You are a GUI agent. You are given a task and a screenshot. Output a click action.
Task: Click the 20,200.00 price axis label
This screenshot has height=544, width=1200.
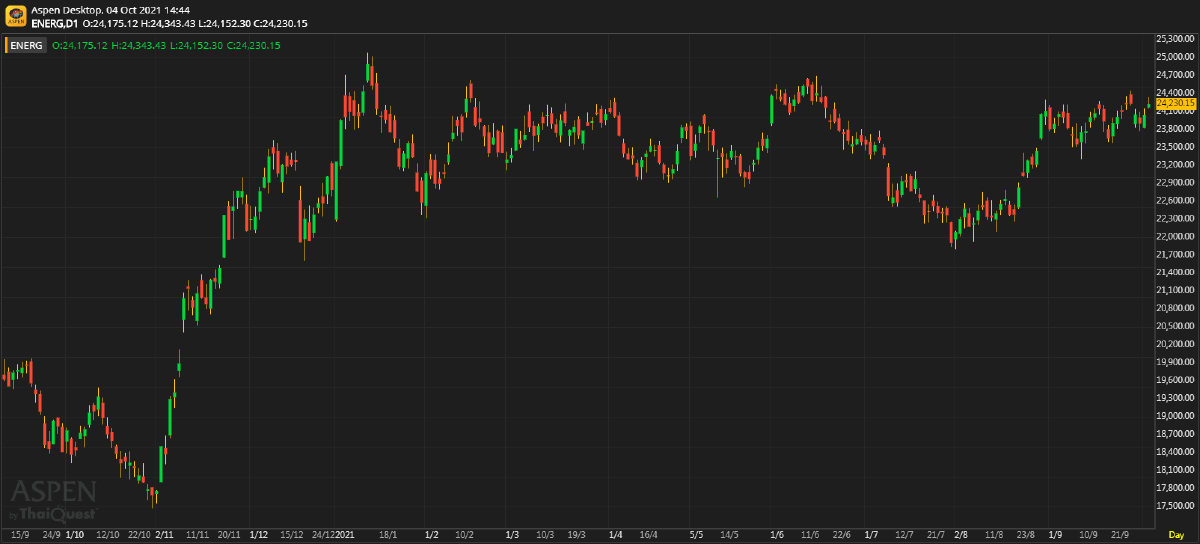pyautogui.click(x=1176, y=344)
